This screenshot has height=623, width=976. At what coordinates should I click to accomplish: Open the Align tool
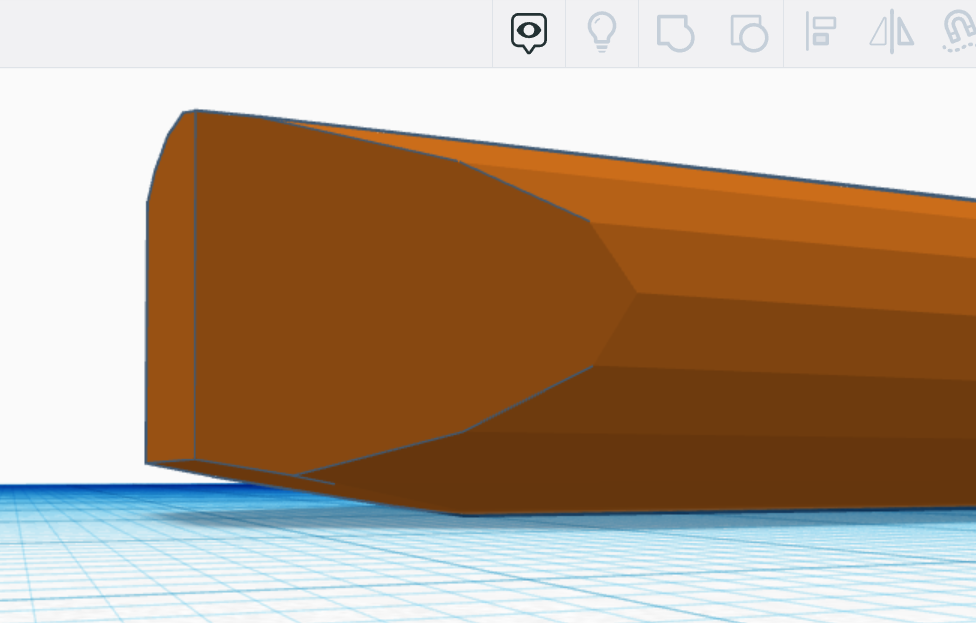click(x=820, y=31)
